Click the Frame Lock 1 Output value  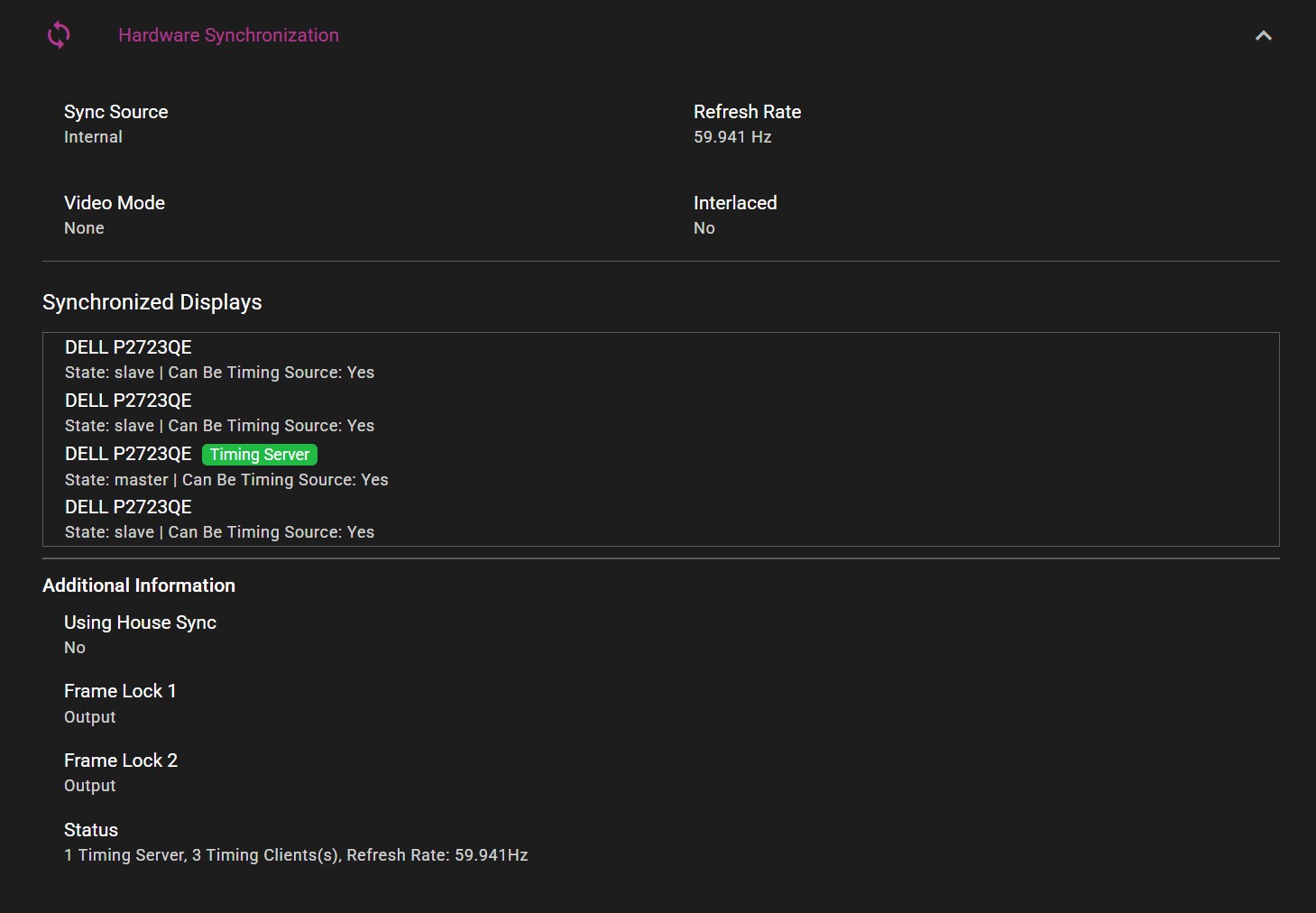coord(90,717)
